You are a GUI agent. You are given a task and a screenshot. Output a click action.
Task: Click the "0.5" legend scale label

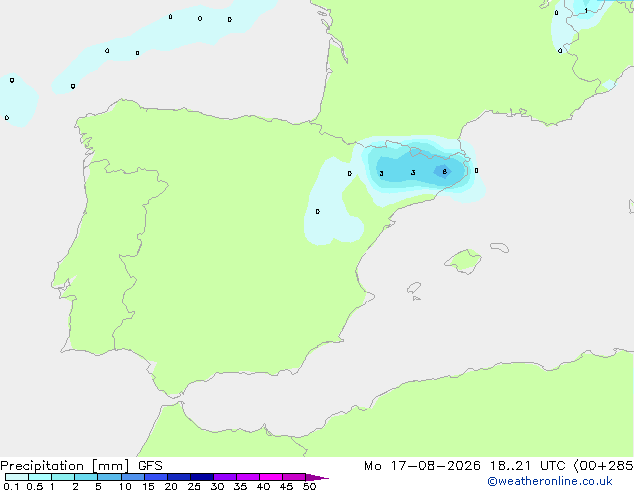click(35, 486)
